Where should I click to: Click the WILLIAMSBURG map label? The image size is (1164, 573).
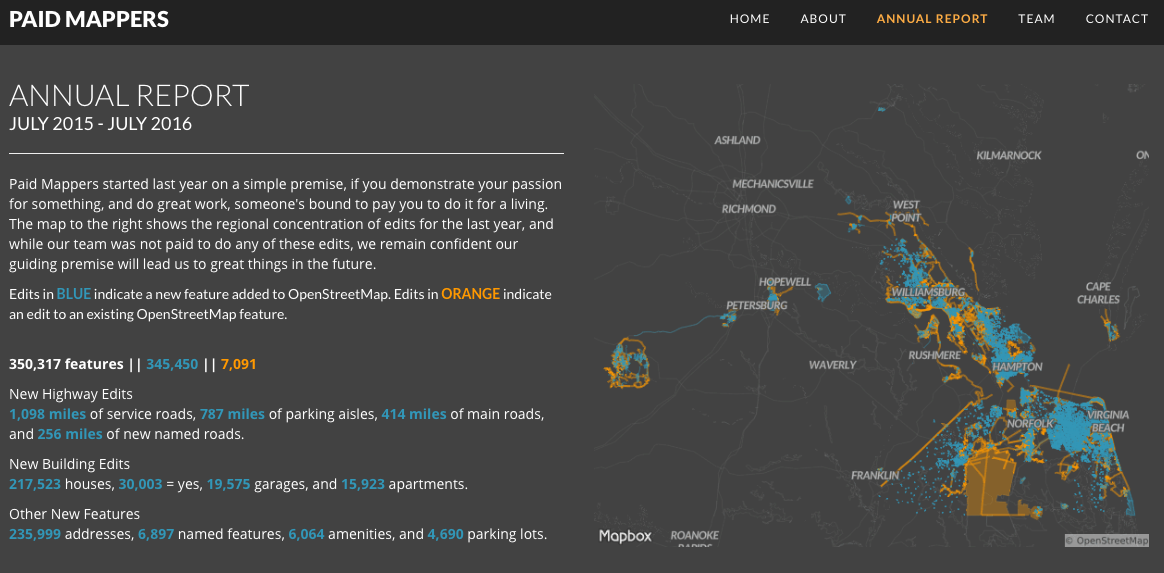point(929,292)
